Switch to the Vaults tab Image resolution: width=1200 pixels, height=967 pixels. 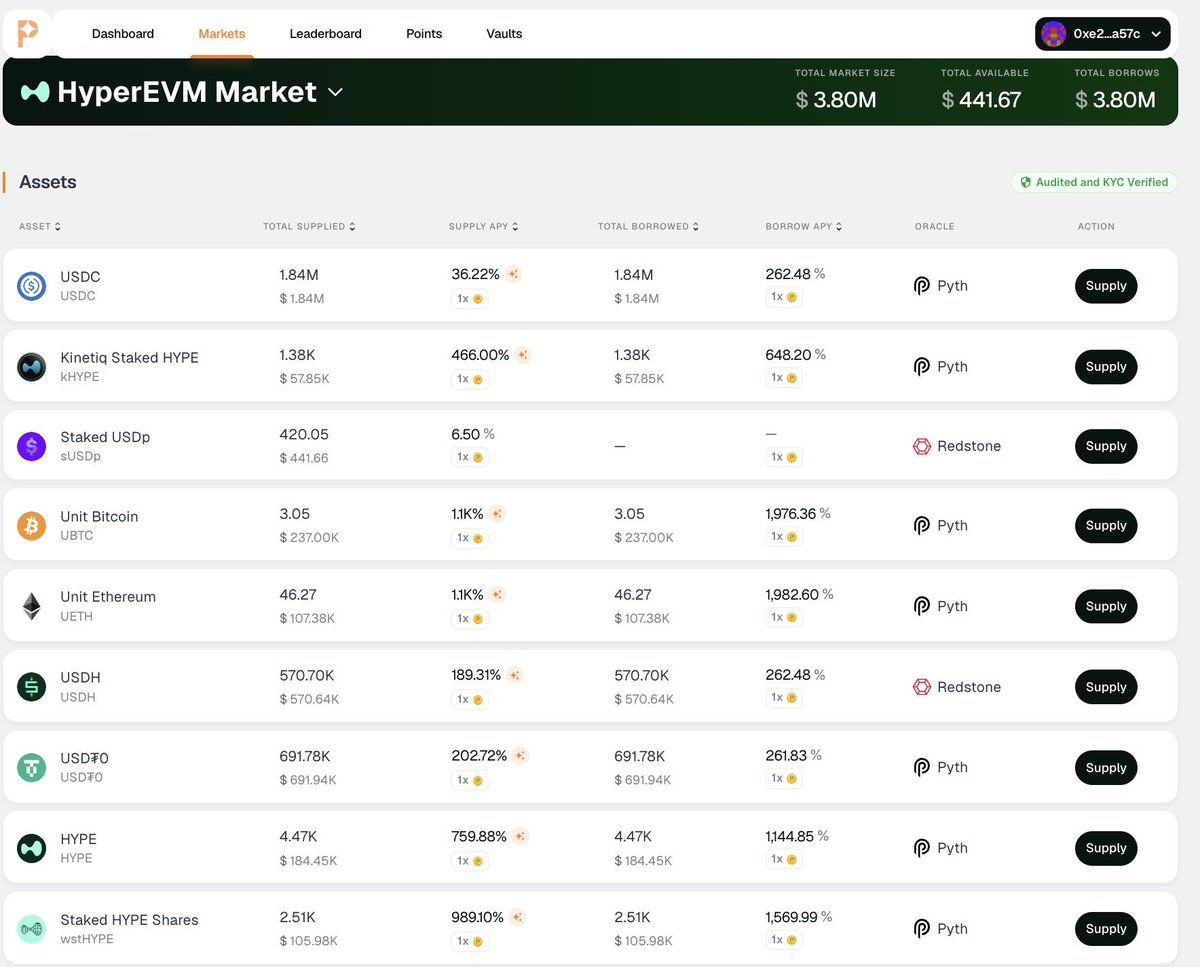click(x=504, y=33)
